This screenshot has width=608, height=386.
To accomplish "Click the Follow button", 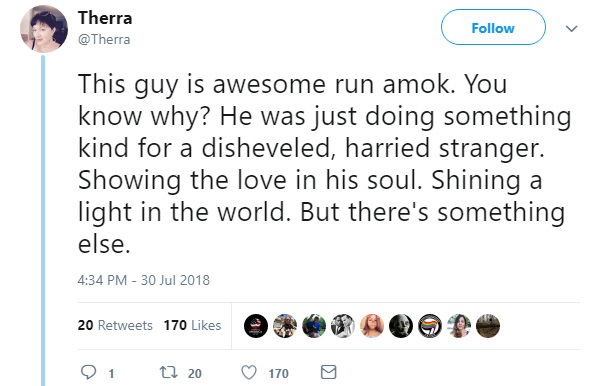I will tap(493, 28).
